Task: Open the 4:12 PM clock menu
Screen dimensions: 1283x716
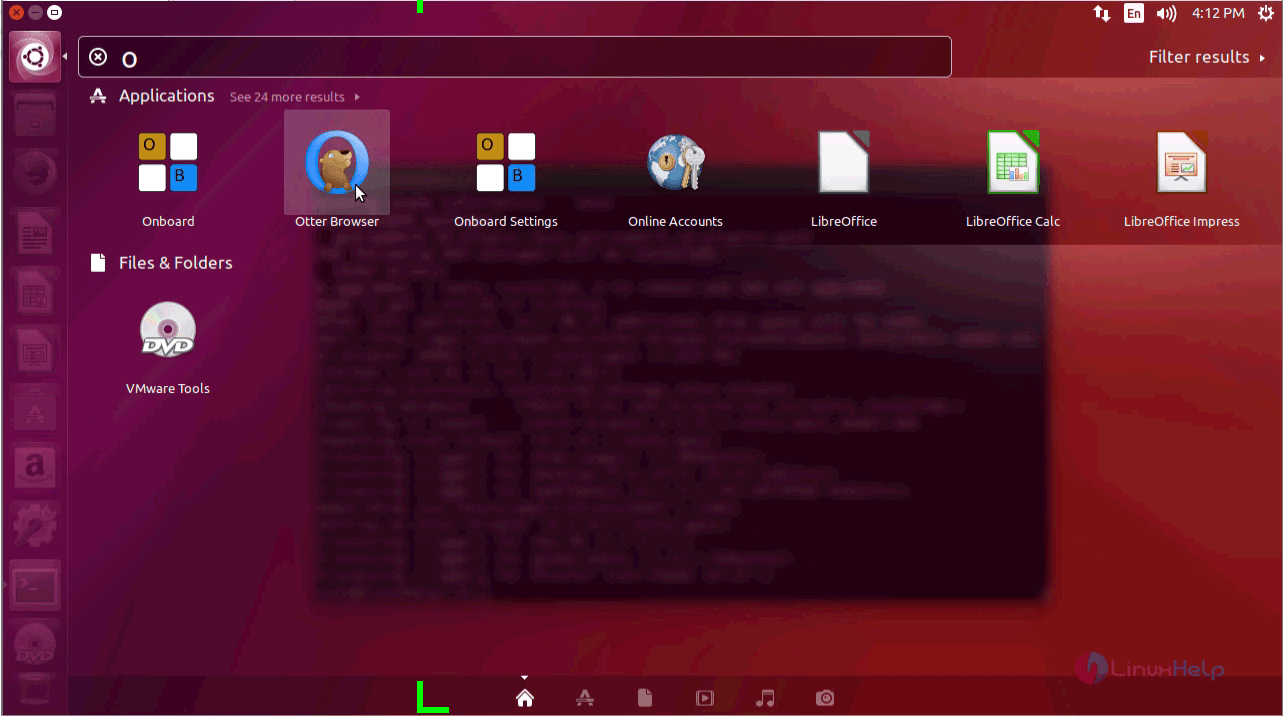Action: pos(1218,13)
